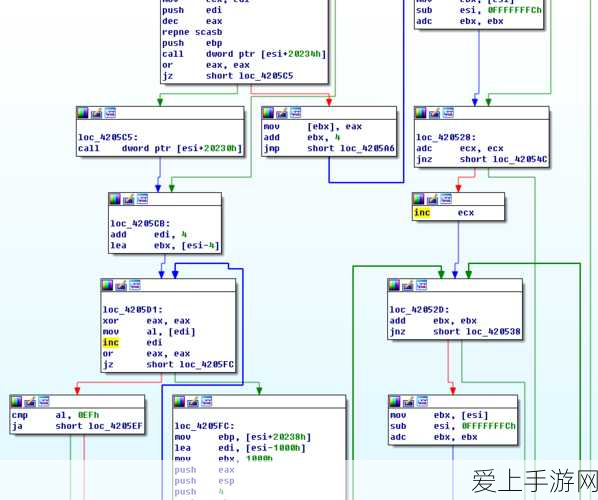The image size is (598, 500).
Task: Select the 'mov ebp, [esi+20238h]' instruction
Action: 243,437
